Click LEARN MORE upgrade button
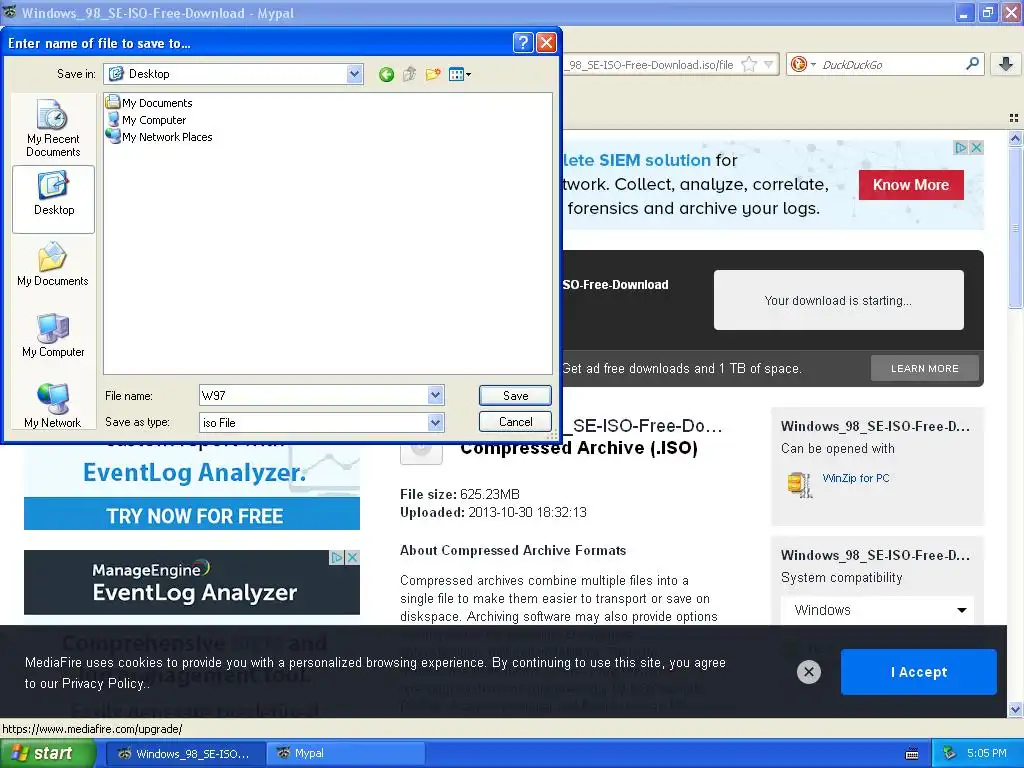 [x=925, y=368]
